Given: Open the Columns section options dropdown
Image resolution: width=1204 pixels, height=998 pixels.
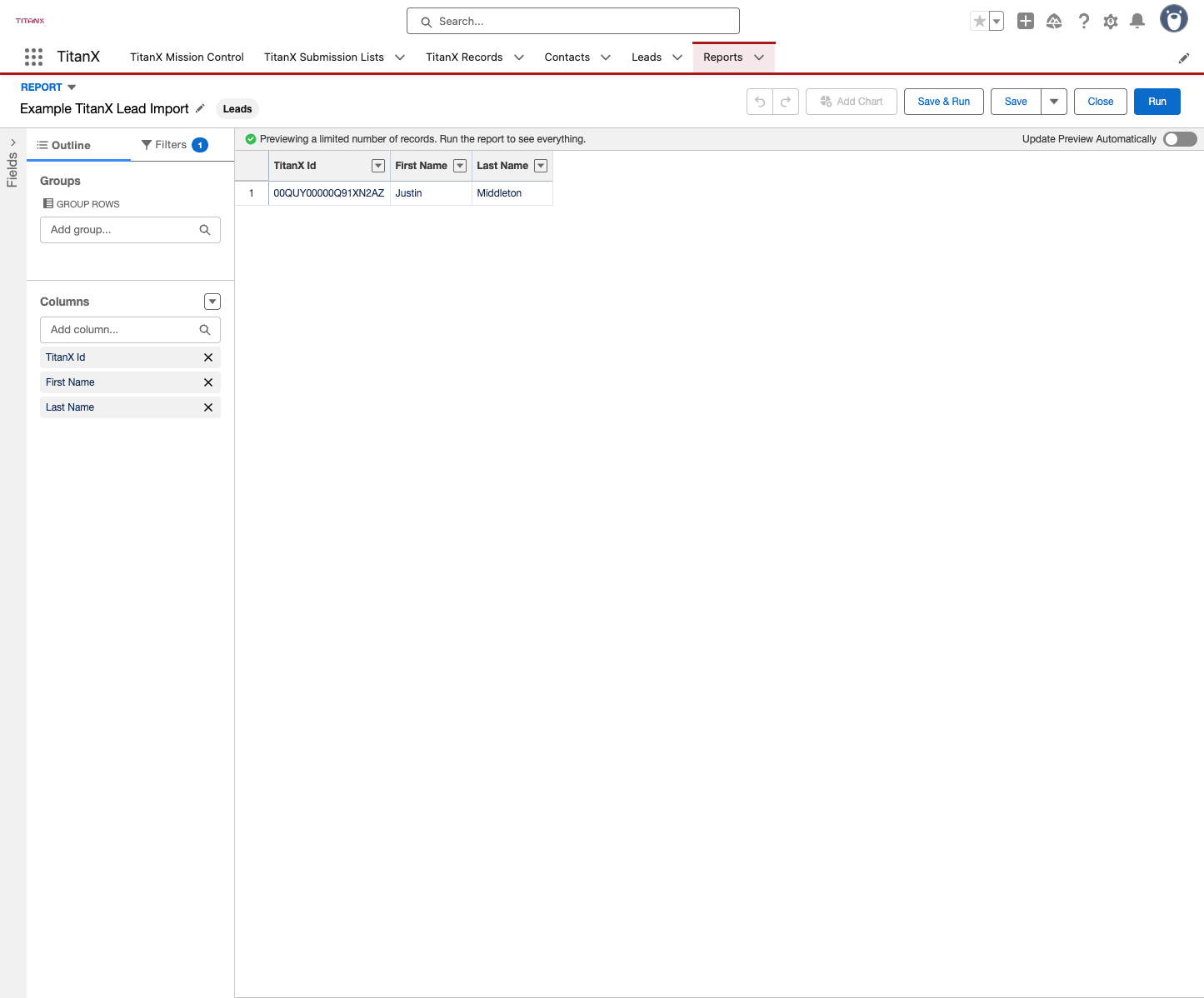Looking at the screenshot, I should (x=212, y=302).
